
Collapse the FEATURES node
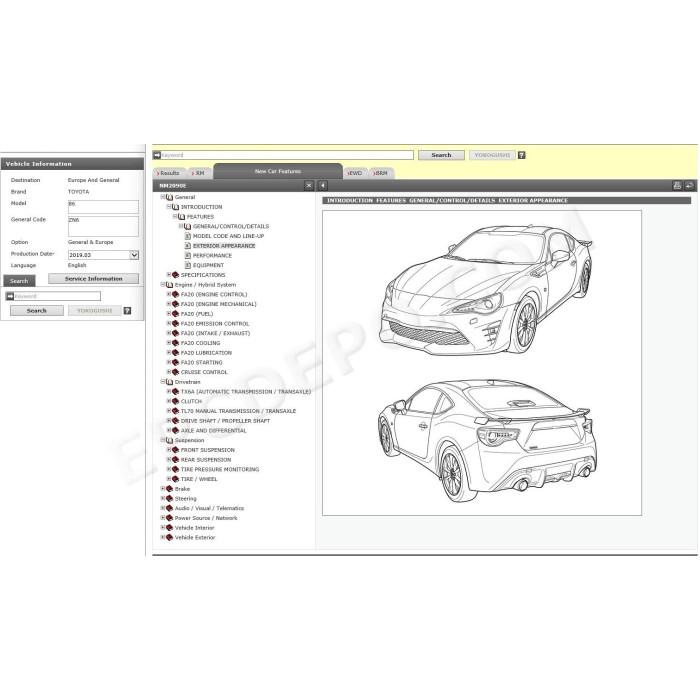(x=175, y=217)
